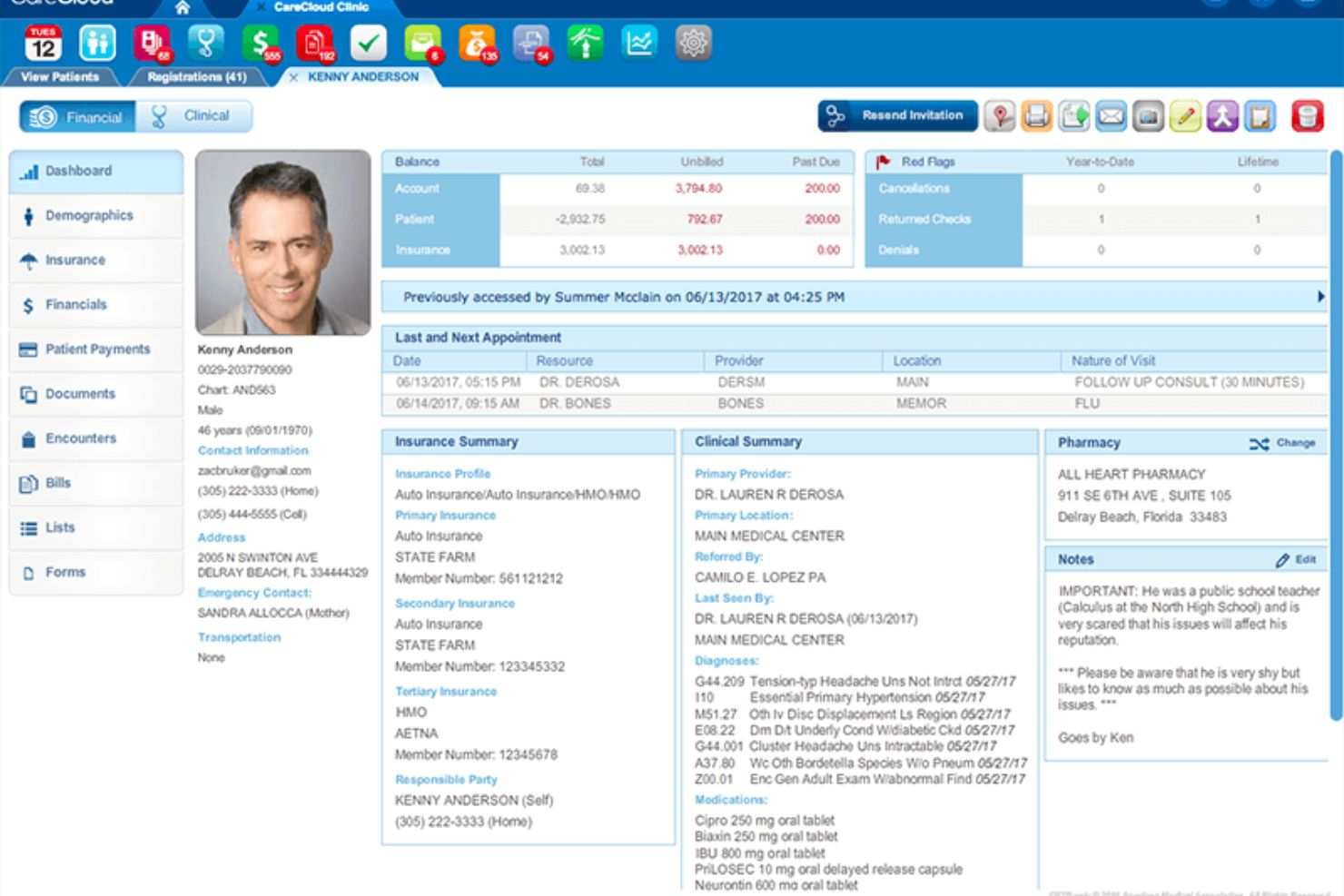
Task: Click the pencil edit icon
Action: [1185, 116]
